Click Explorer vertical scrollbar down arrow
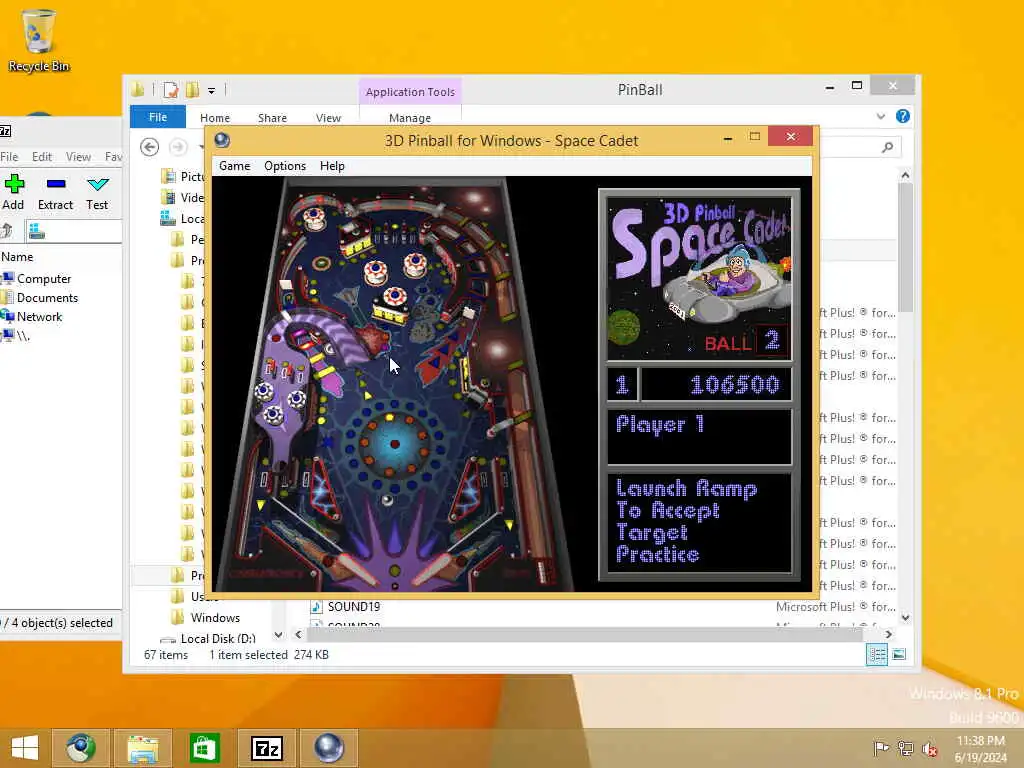 tap(905, 617)
